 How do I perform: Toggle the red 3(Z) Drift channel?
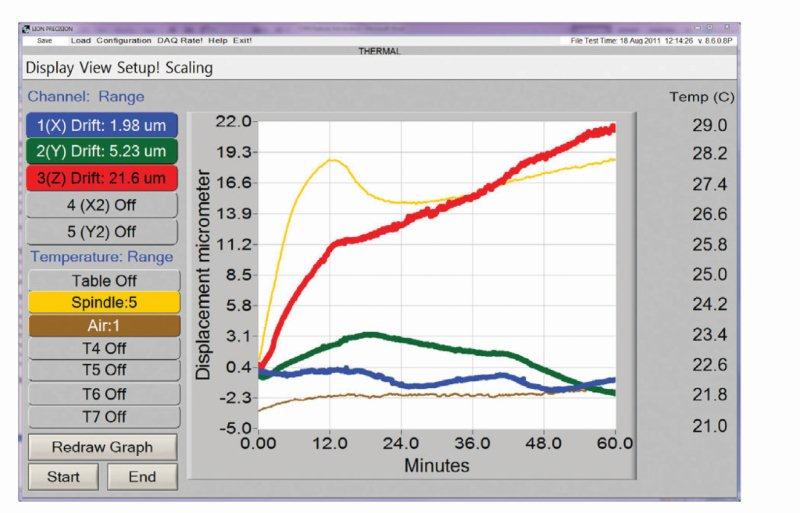point(102,179)
